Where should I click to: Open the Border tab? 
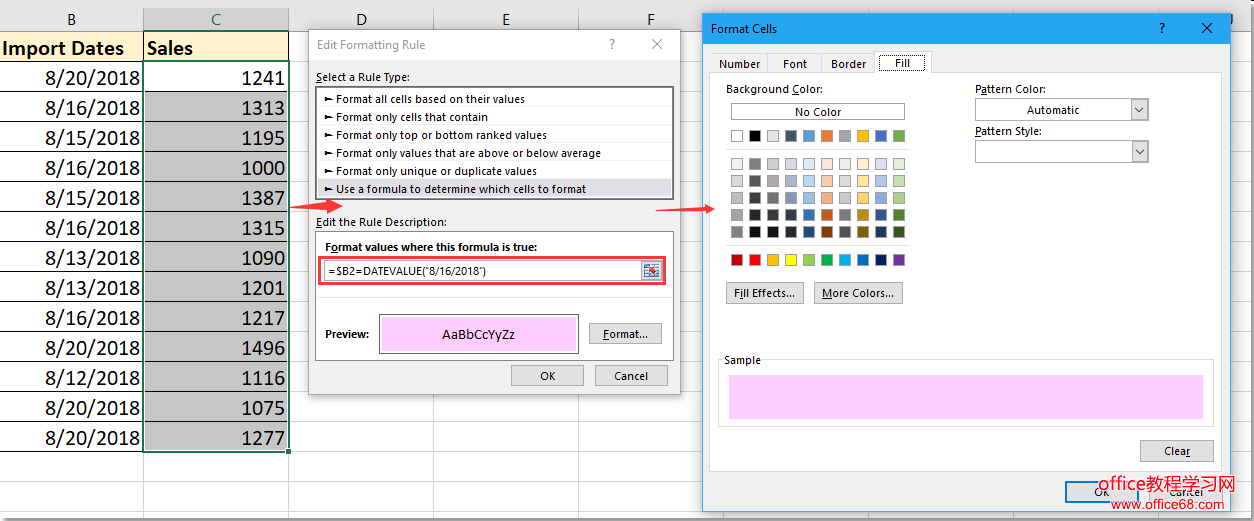(848, 64)
